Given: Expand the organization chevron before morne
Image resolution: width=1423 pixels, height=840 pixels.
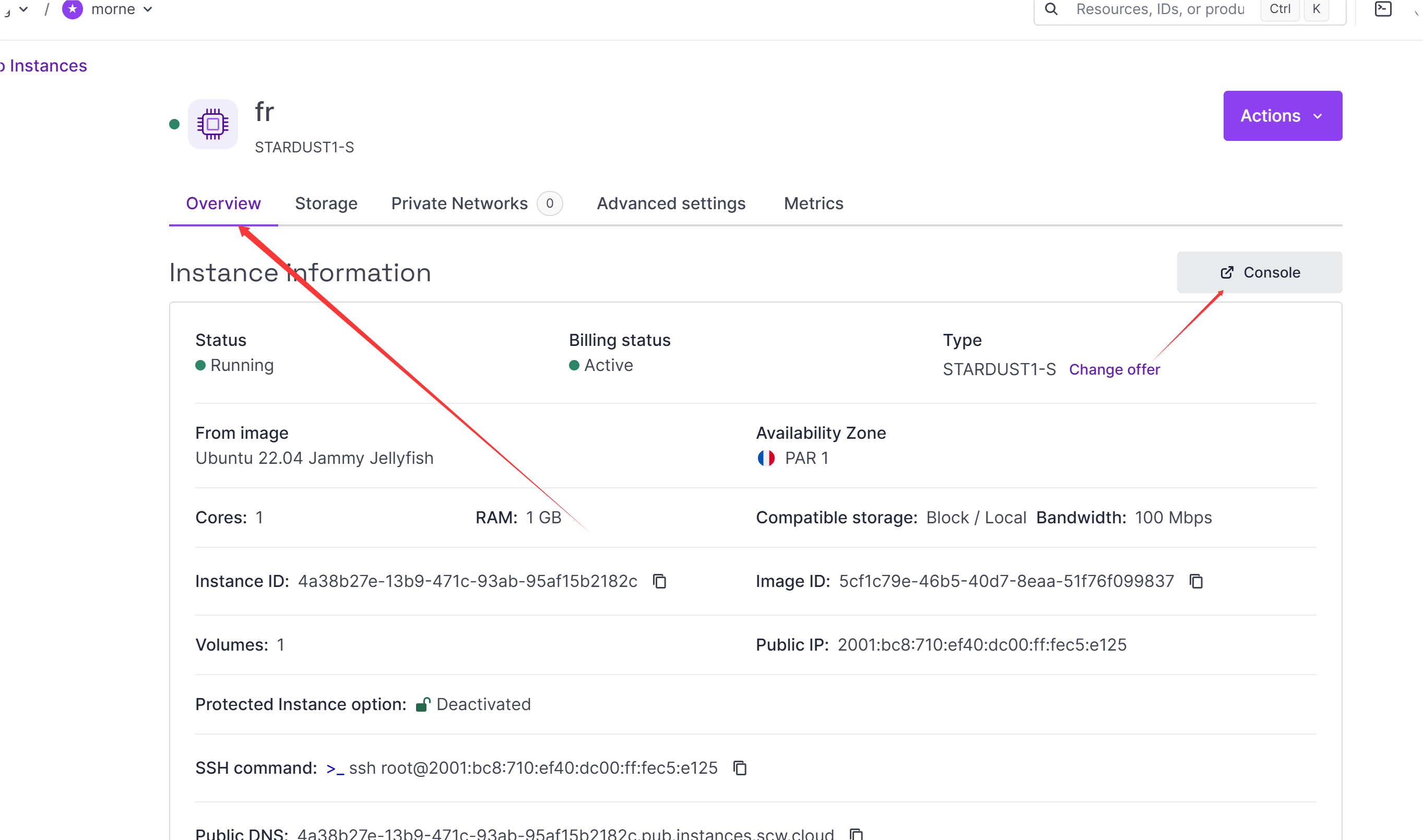Looking at the screenshot, I should (x=23, y=9).
